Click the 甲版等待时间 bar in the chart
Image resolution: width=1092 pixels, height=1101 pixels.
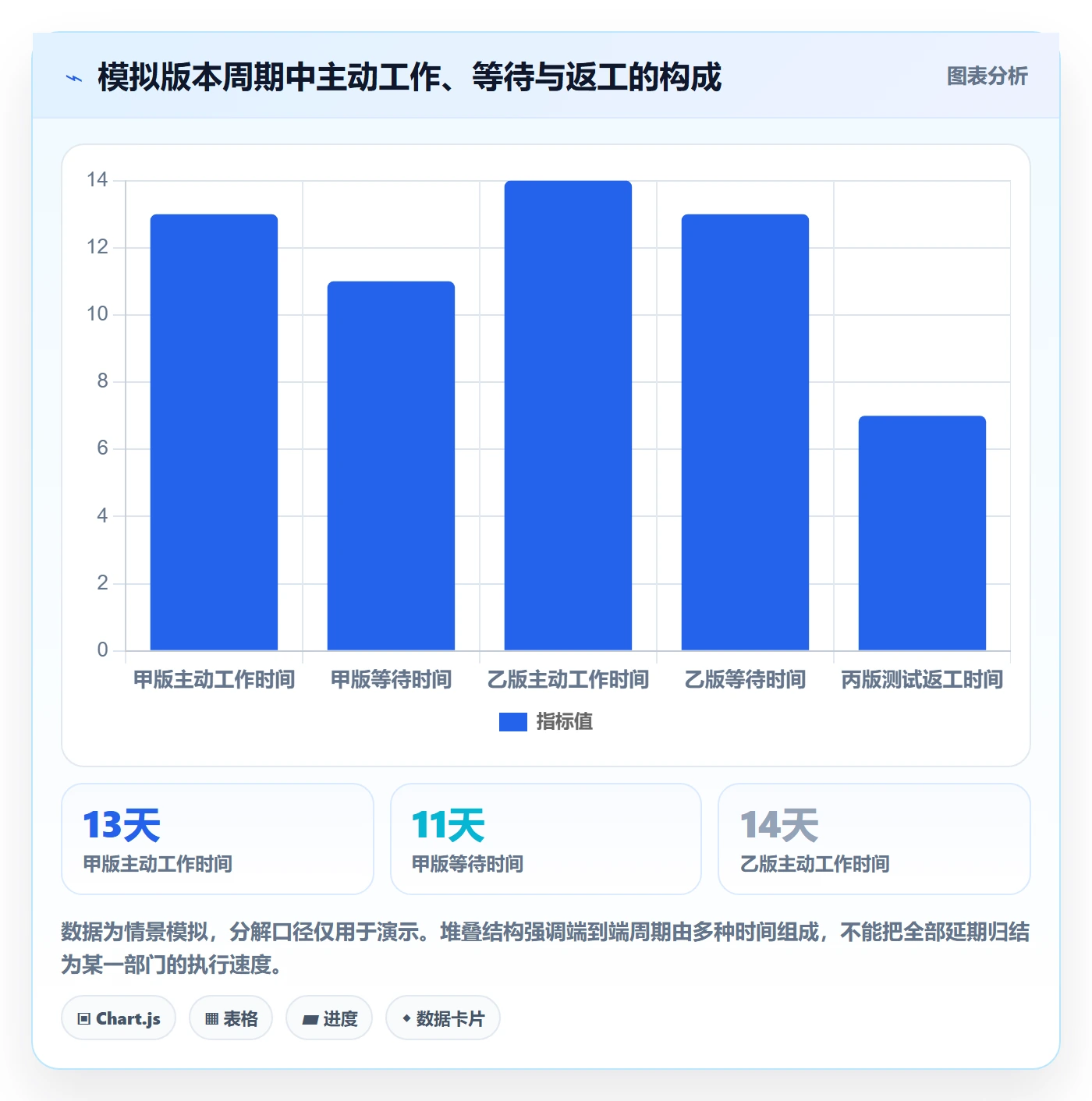pyautogui.click(x=391, y=466)
